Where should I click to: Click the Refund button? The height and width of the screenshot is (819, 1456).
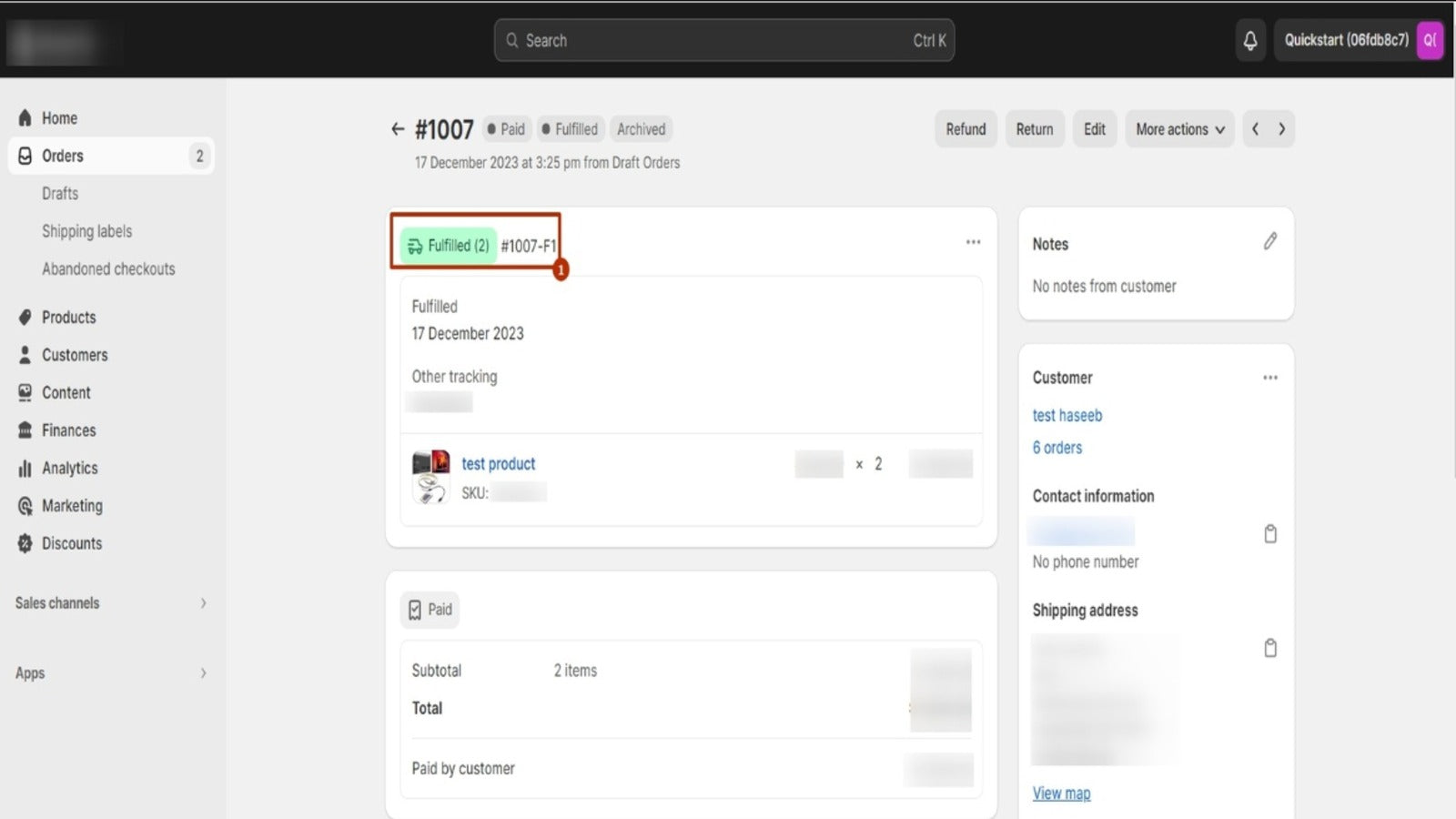click(x=966, y=129)
